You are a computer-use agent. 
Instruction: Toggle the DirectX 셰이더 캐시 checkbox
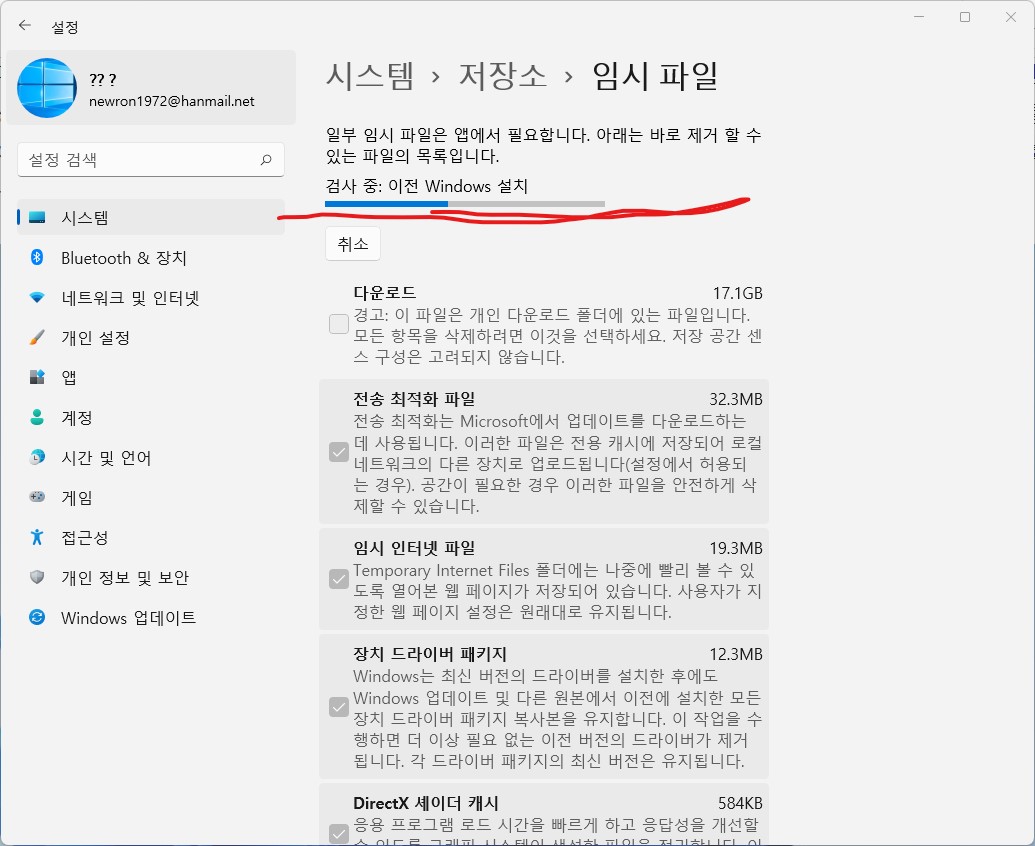[339, 834]
